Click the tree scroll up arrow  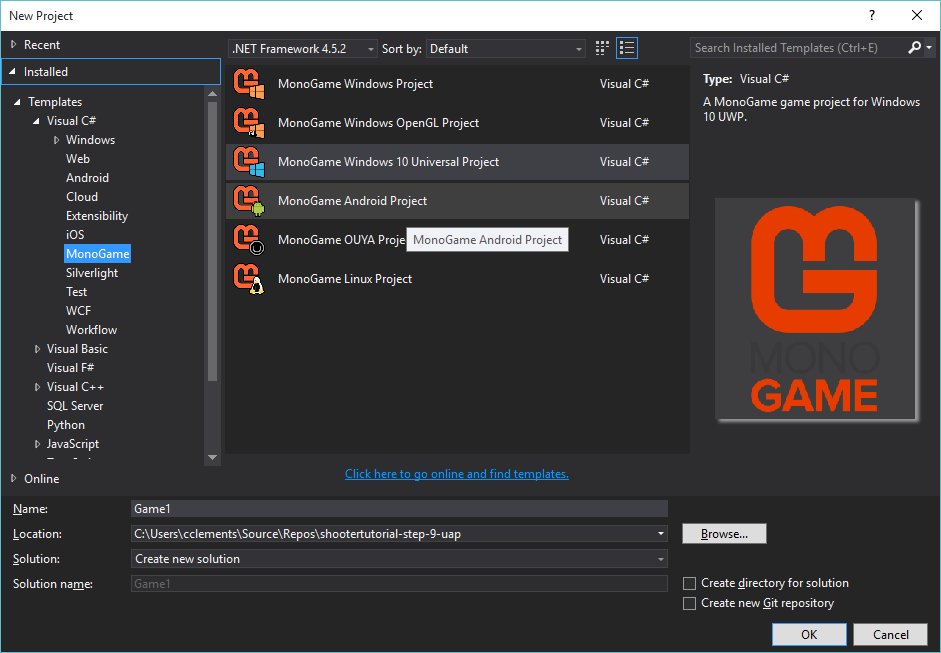click(x=212, y=93)
